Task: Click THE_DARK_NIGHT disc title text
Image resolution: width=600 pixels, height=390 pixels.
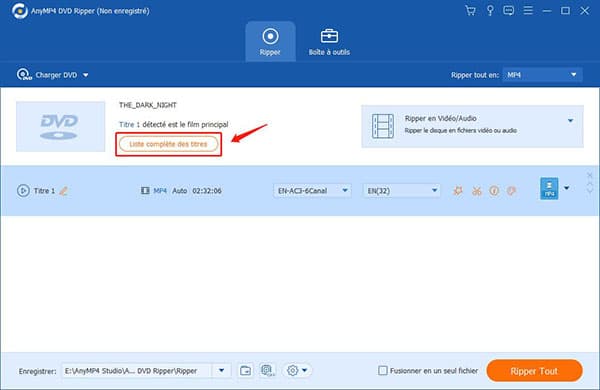Action: [148, 105]
